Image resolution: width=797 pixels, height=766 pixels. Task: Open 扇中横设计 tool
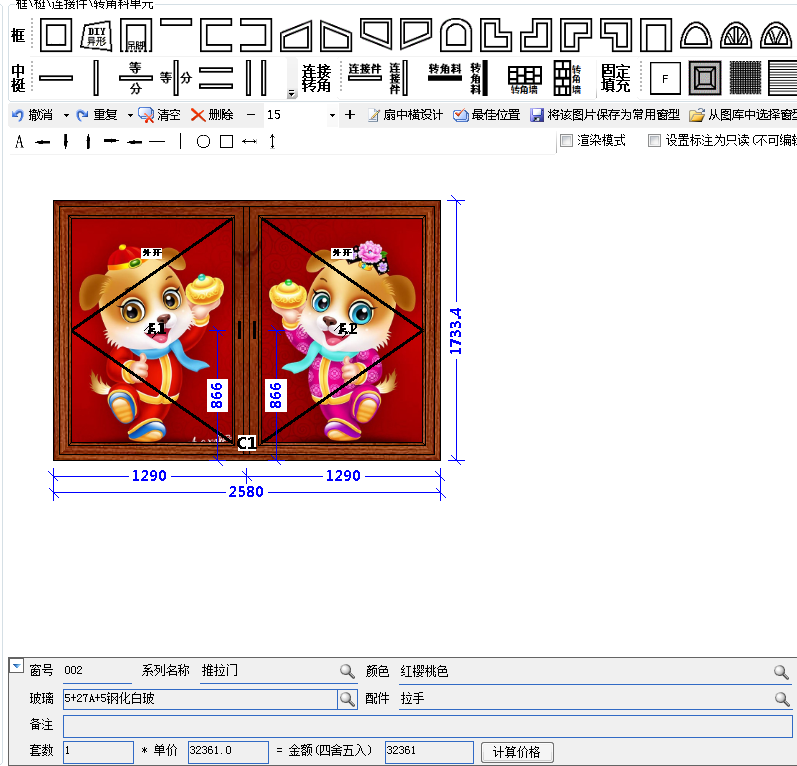[x=405, y=115]
